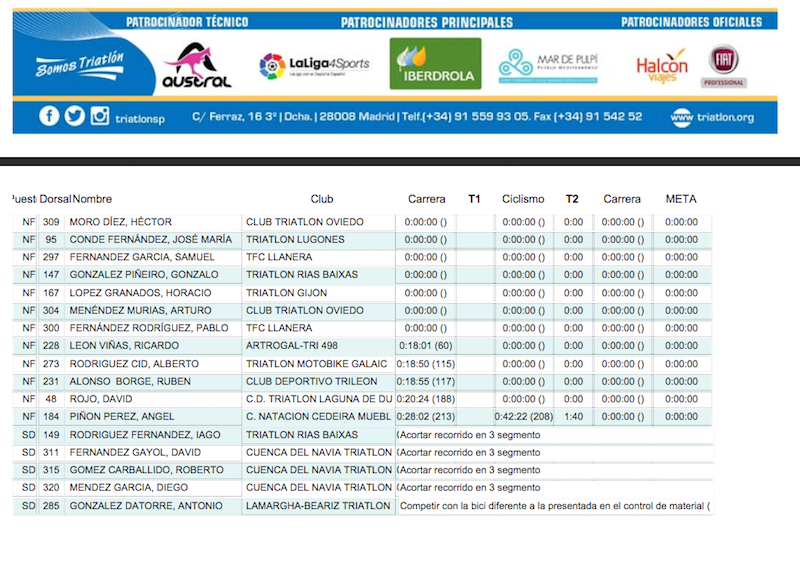Select the name CONDE FERNÁNDEZ, JOSÉ MARÍA
The height and width of the screenshot is (561, 800).
[151, 239]
